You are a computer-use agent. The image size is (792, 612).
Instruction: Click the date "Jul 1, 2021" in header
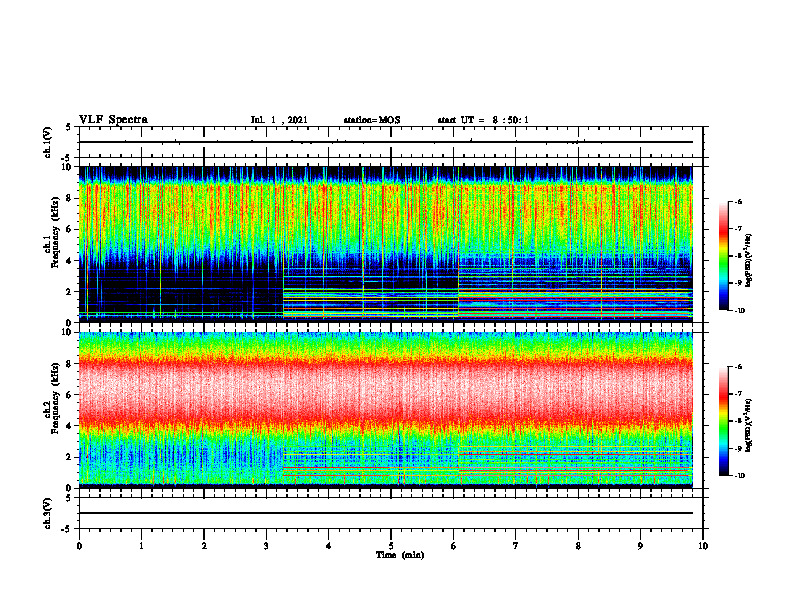click(279, 120)
